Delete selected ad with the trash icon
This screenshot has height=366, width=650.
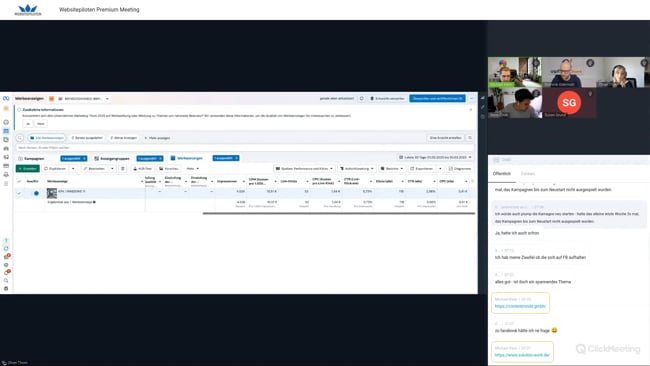pyautogui.click(x=123, y=169)
